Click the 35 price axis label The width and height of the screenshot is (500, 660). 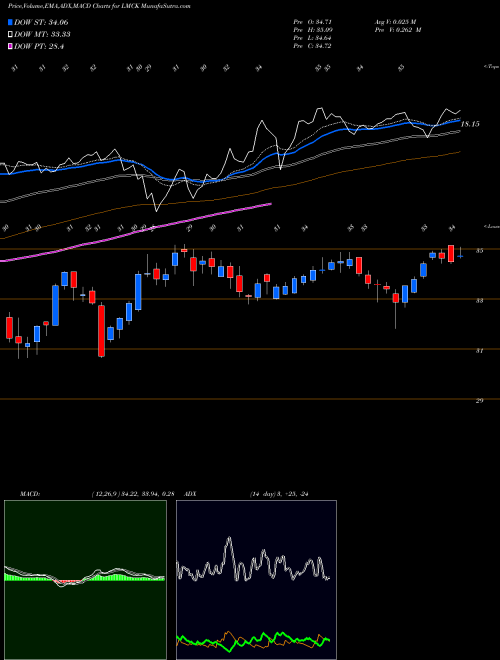(479, 251)
